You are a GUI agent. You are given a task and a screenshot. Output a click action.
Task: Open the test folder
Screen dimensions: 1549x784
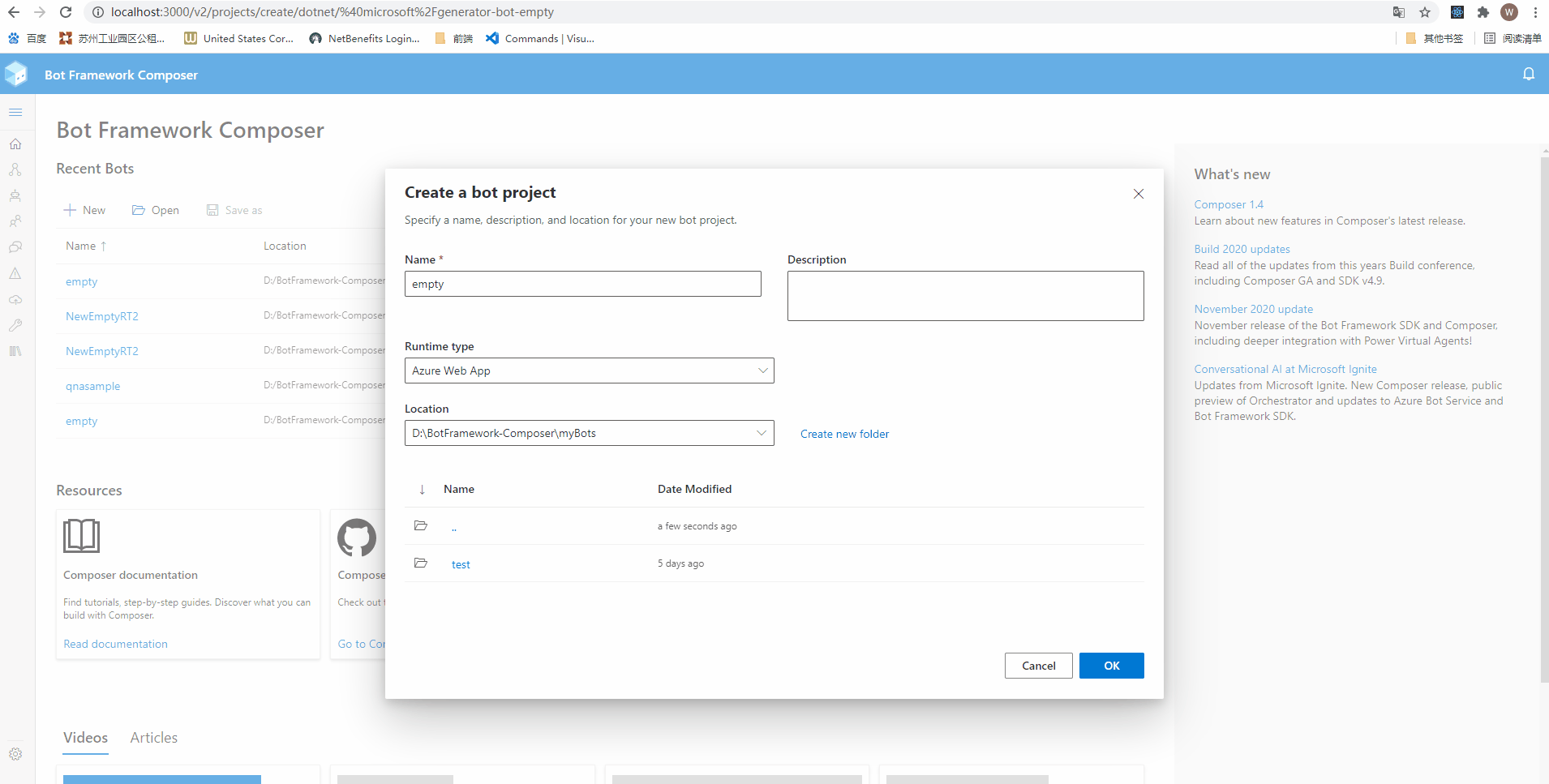pyautogui.click(x=461, y=564)
